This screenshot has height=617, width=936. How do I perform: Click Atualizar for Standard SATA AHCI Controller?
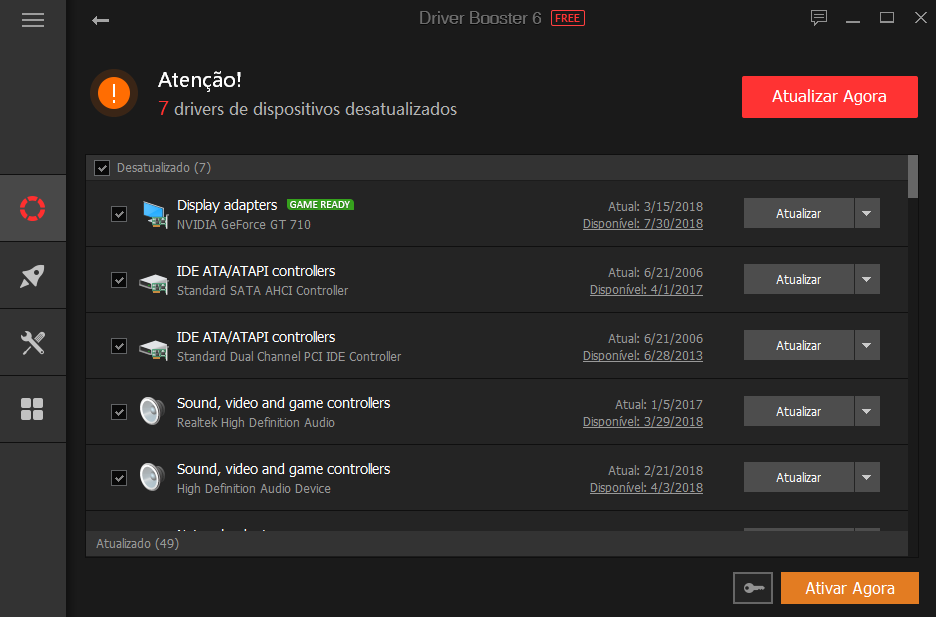(x=798, y=279)
